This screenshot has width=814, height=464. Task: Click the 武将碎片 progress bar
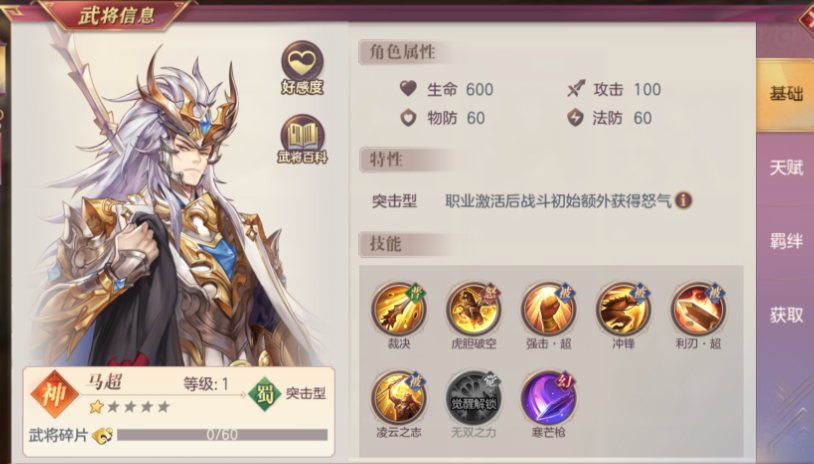(x=222, y=435)
